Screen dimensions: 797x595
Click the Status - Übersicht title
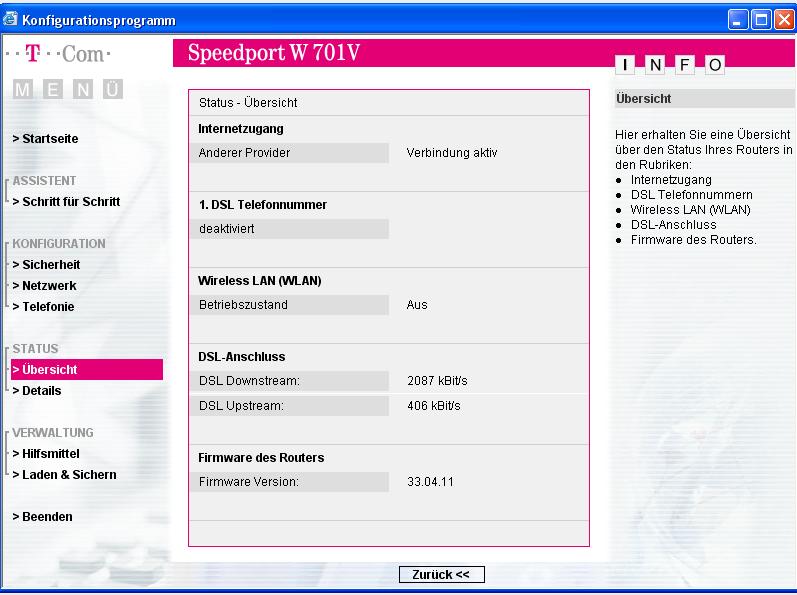pyautogui.click(x=248, y=103)
